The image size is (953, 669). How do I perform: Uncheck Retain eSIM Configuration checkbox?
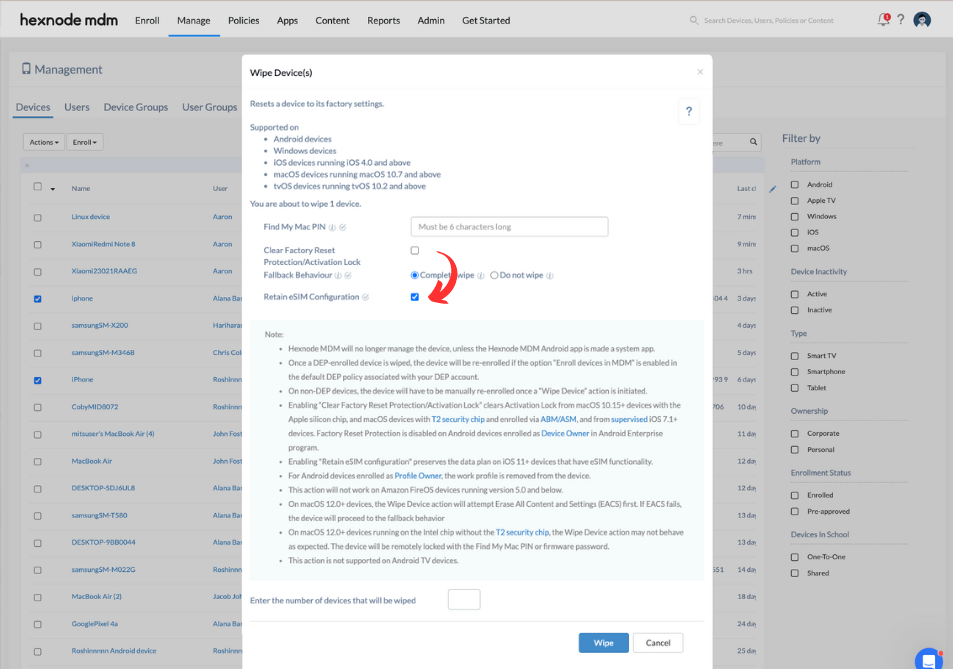click(x=415, y=297)
